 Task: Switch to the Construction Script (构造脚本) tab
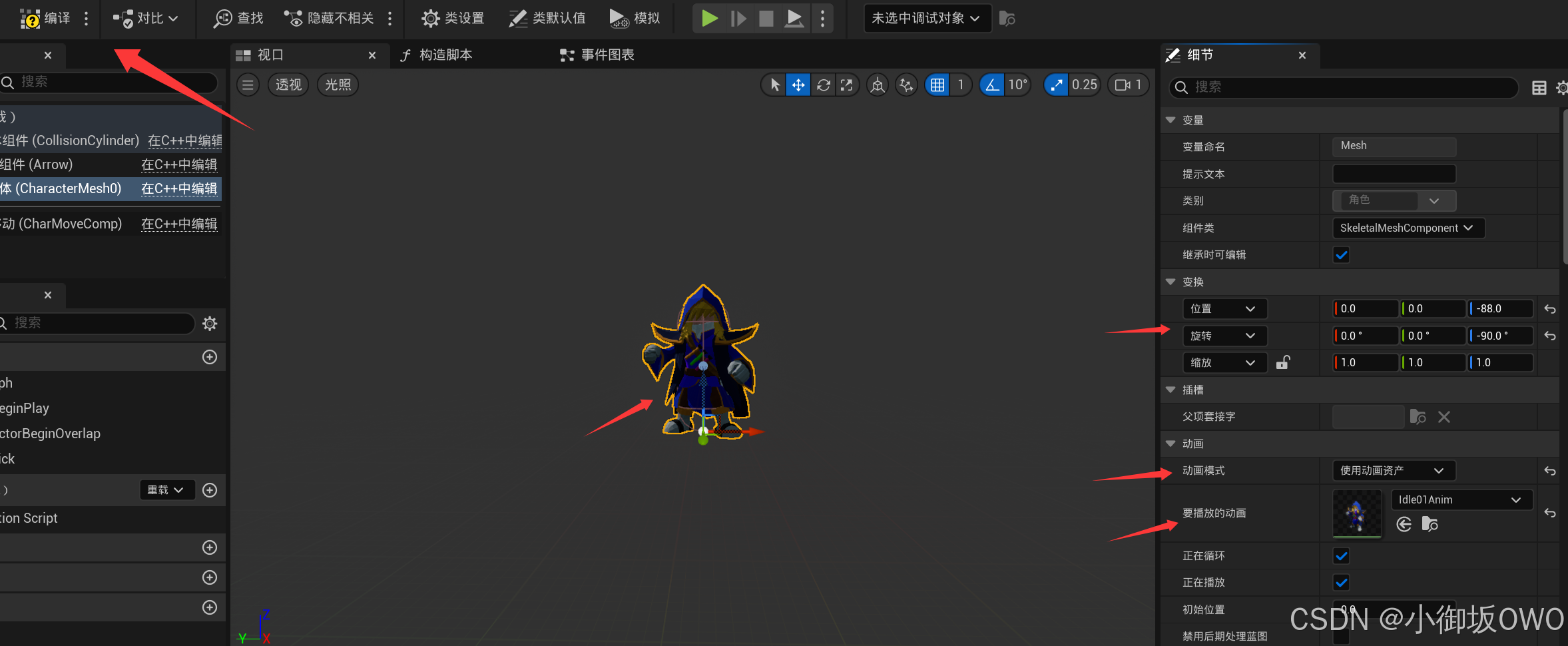(x=436, y=55)
